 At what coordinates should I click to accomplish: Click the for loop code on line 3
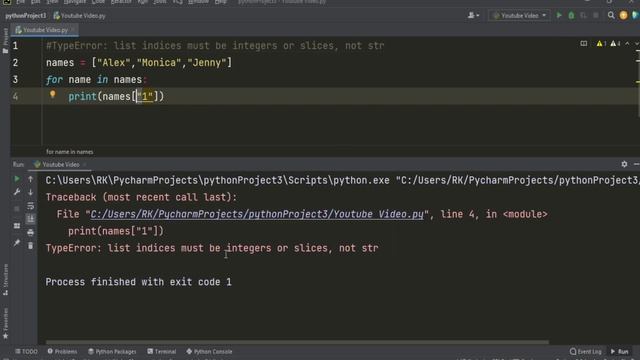[96, 79]
